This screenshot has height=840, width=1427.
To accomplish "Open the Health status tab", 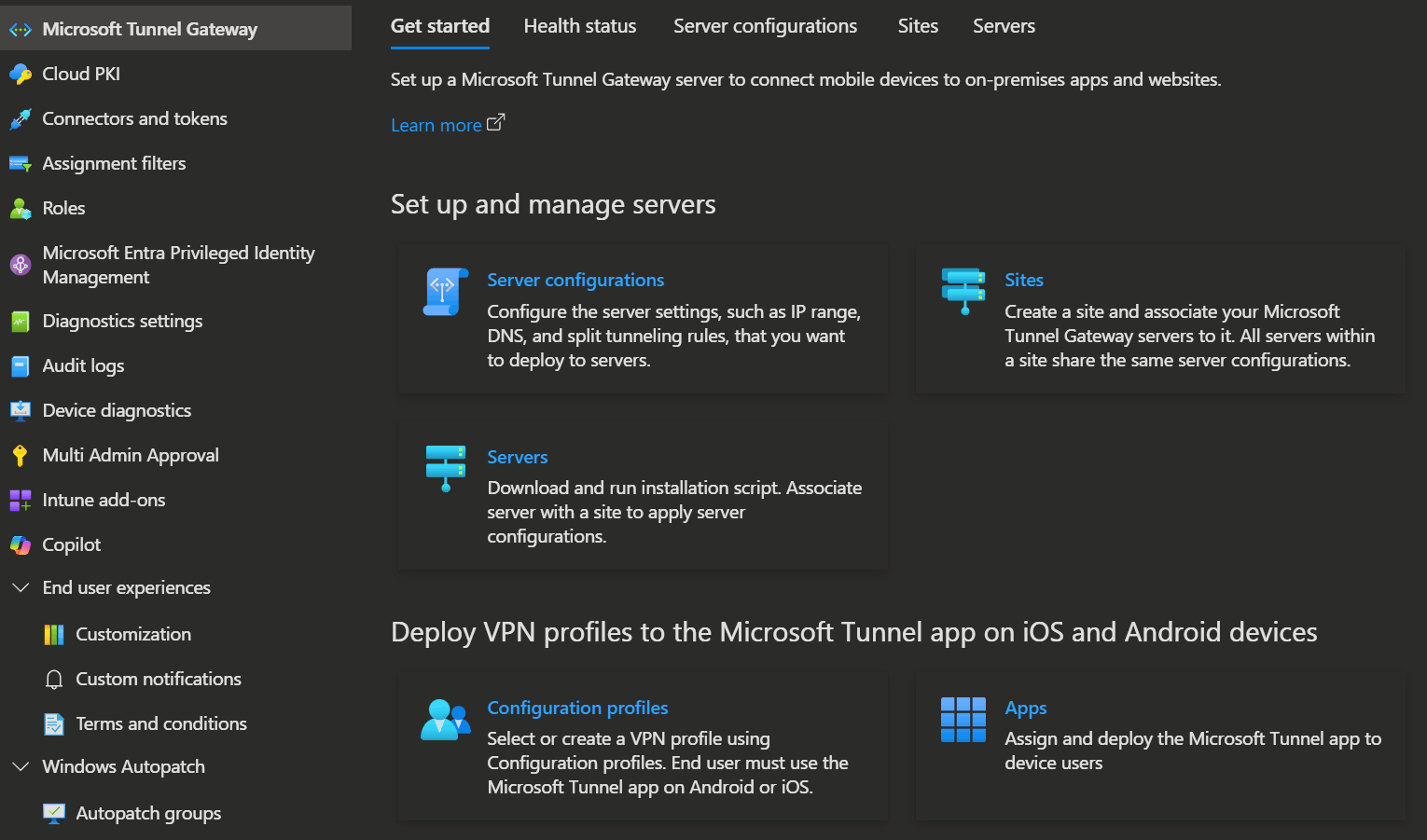I will (580, 26).
